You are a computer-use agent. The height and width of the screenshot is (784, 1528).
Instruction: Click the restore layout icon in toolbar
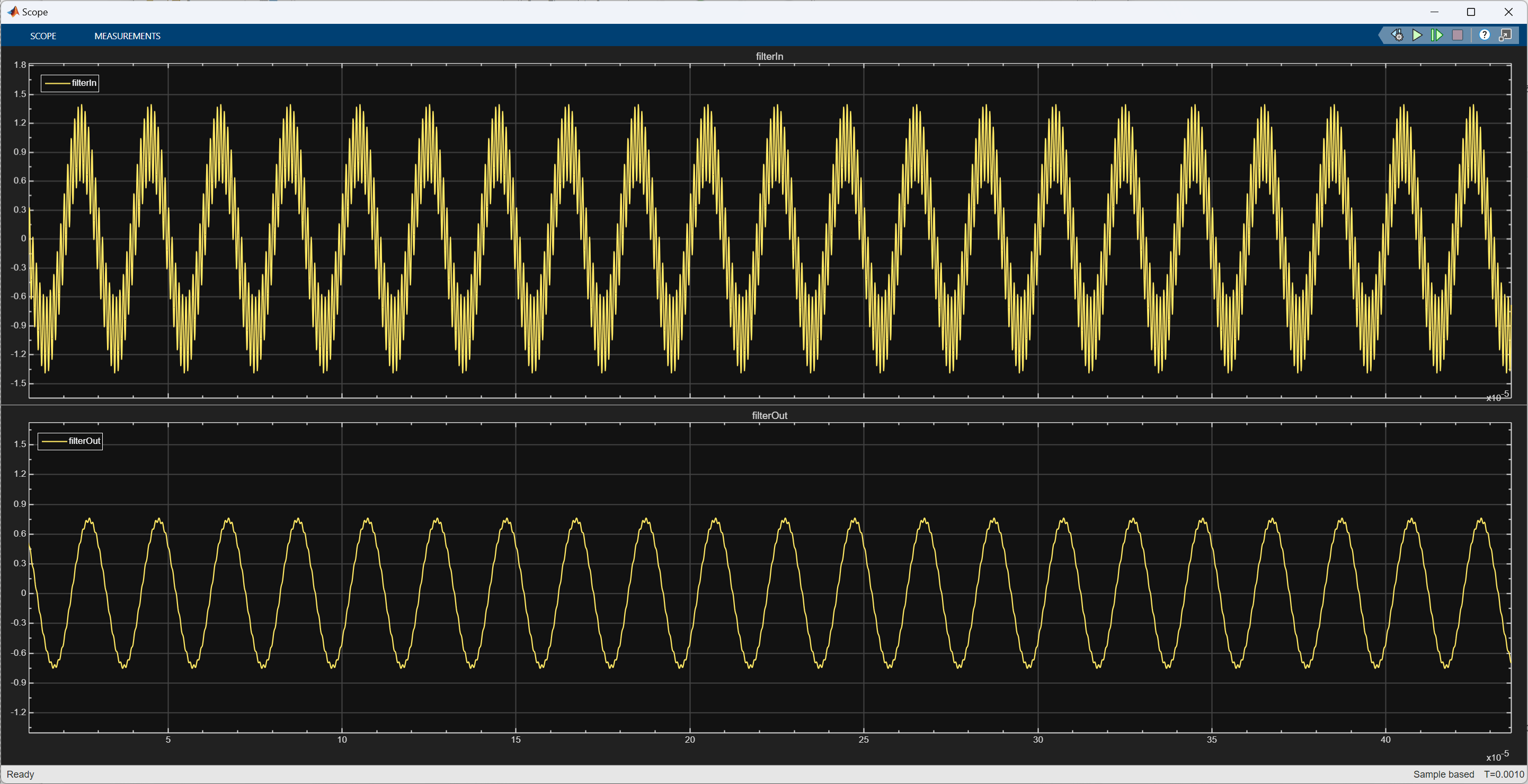[x=1505, y=35]
